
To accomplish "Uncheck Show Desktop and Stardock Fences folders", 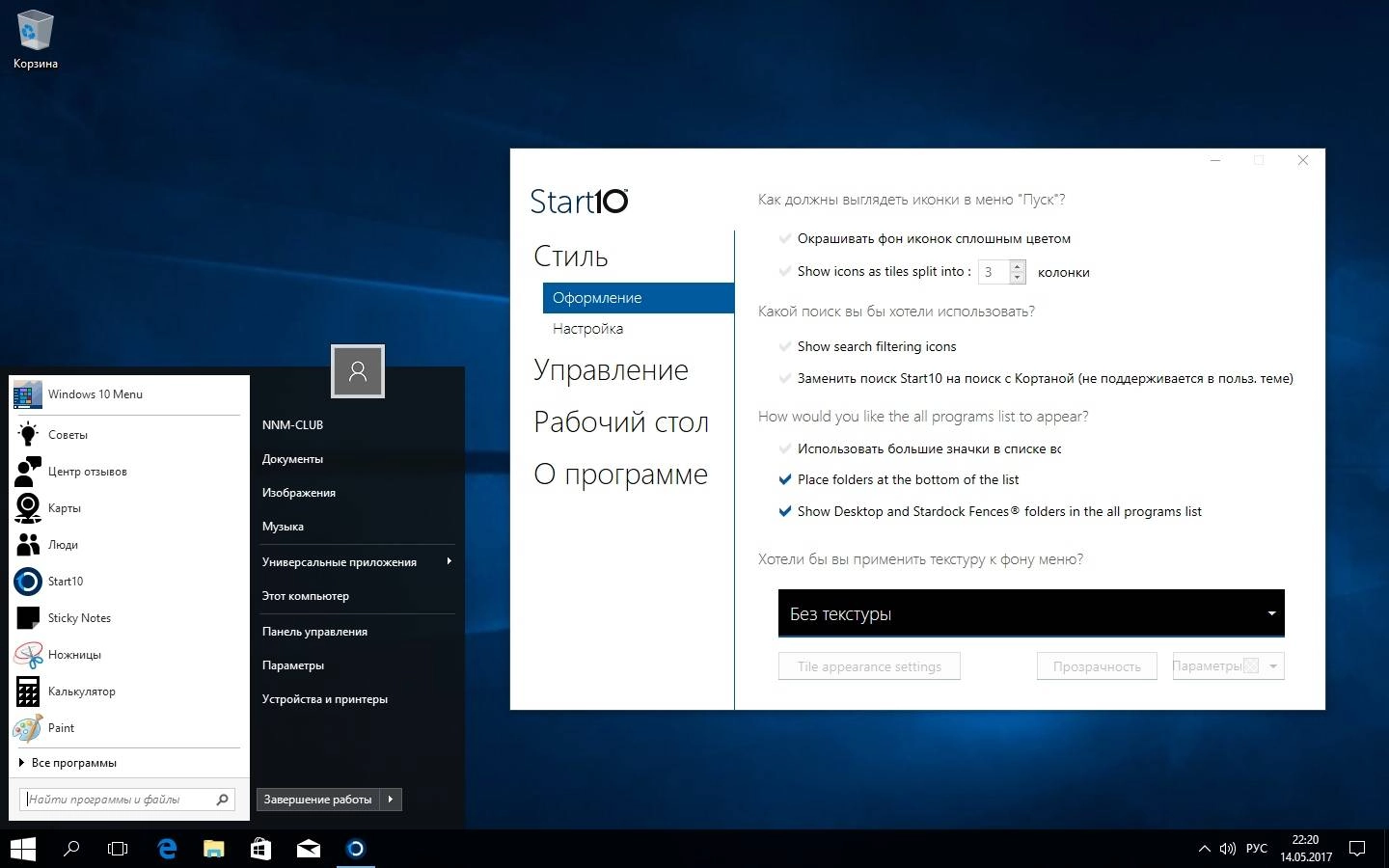I will point(785,511).
